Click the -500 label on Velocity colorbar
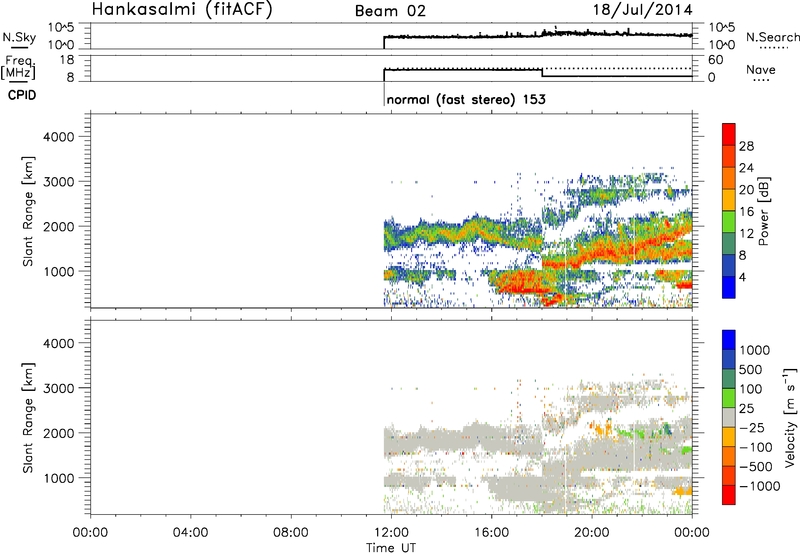This screenshot has width=800, height=554. point(755,466)
